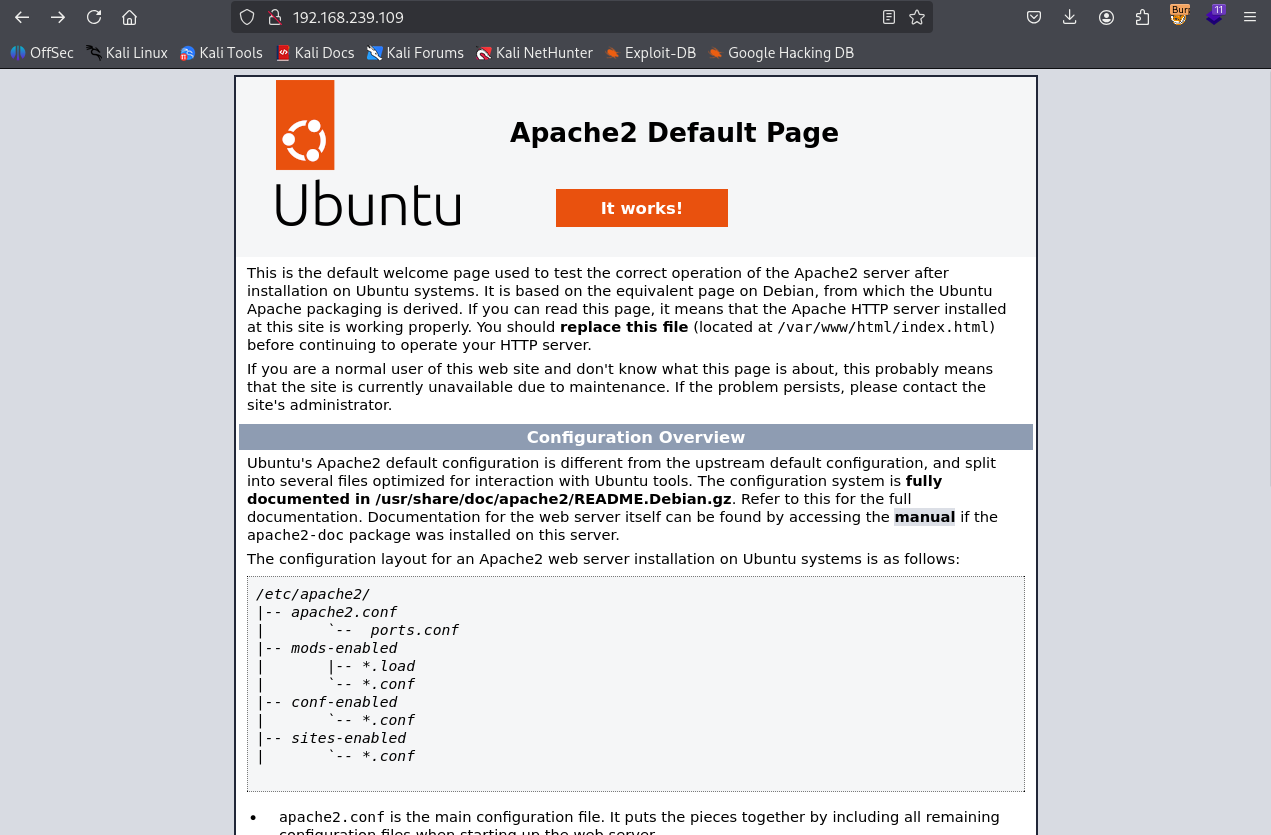Viewport: 1271px width, 835px height.
Task: Open the extensions puzzle icon
Action: [x=1142, y=17]
